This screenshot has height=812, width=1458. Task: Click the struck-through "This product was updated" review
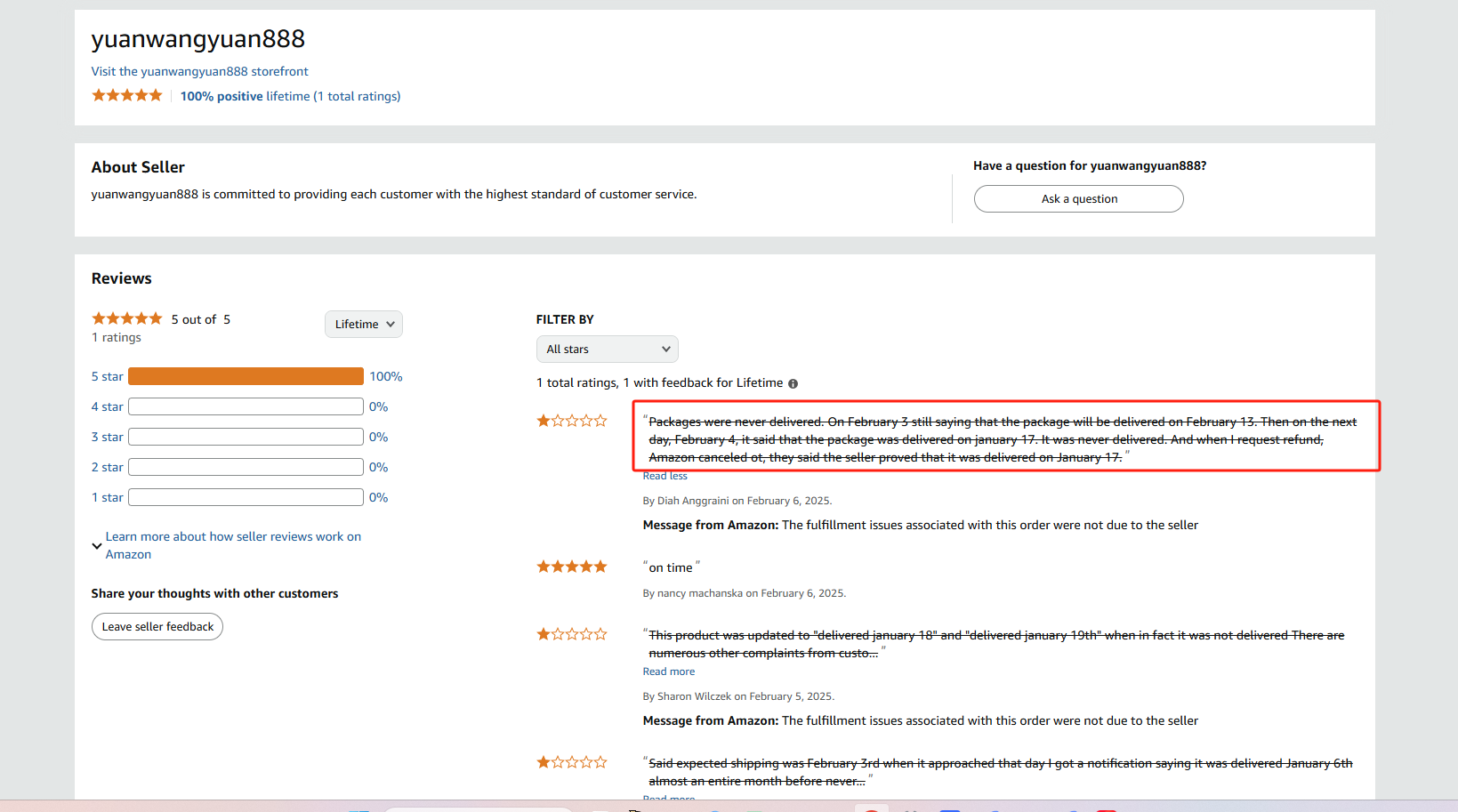(x=996, y=644)
